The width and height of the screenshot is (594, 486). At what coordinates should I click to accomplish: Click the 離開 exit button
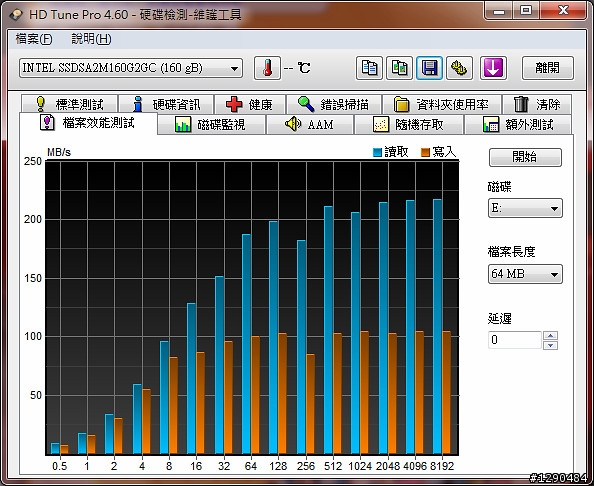547,68
